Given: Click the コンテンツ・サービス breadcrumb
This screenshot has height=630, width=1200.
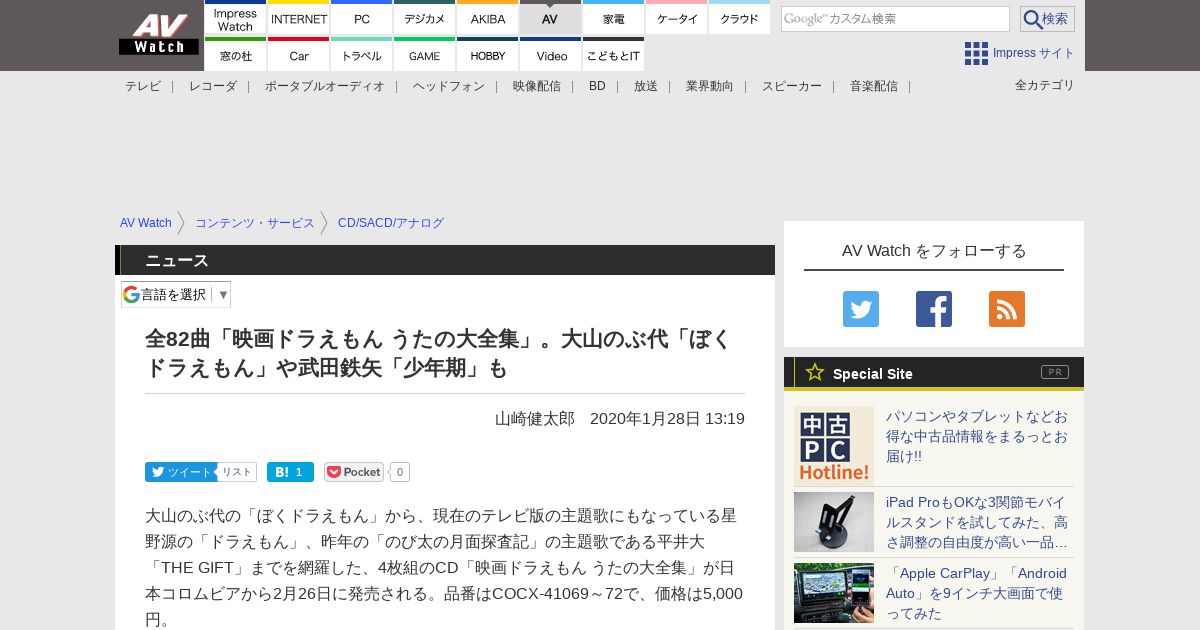Looking at the screenshot, I should [255, 223].
